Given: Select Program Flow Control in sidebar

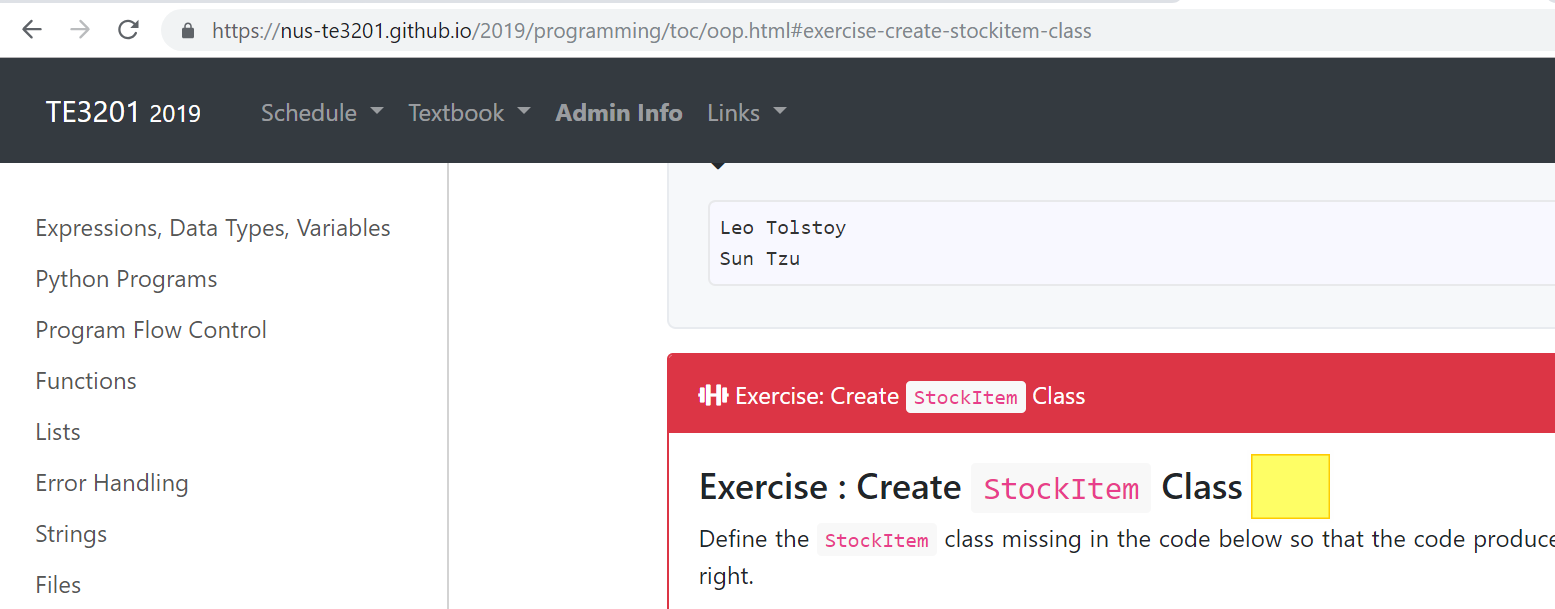Looking at the screenshot, I should (x=151, y=330).
